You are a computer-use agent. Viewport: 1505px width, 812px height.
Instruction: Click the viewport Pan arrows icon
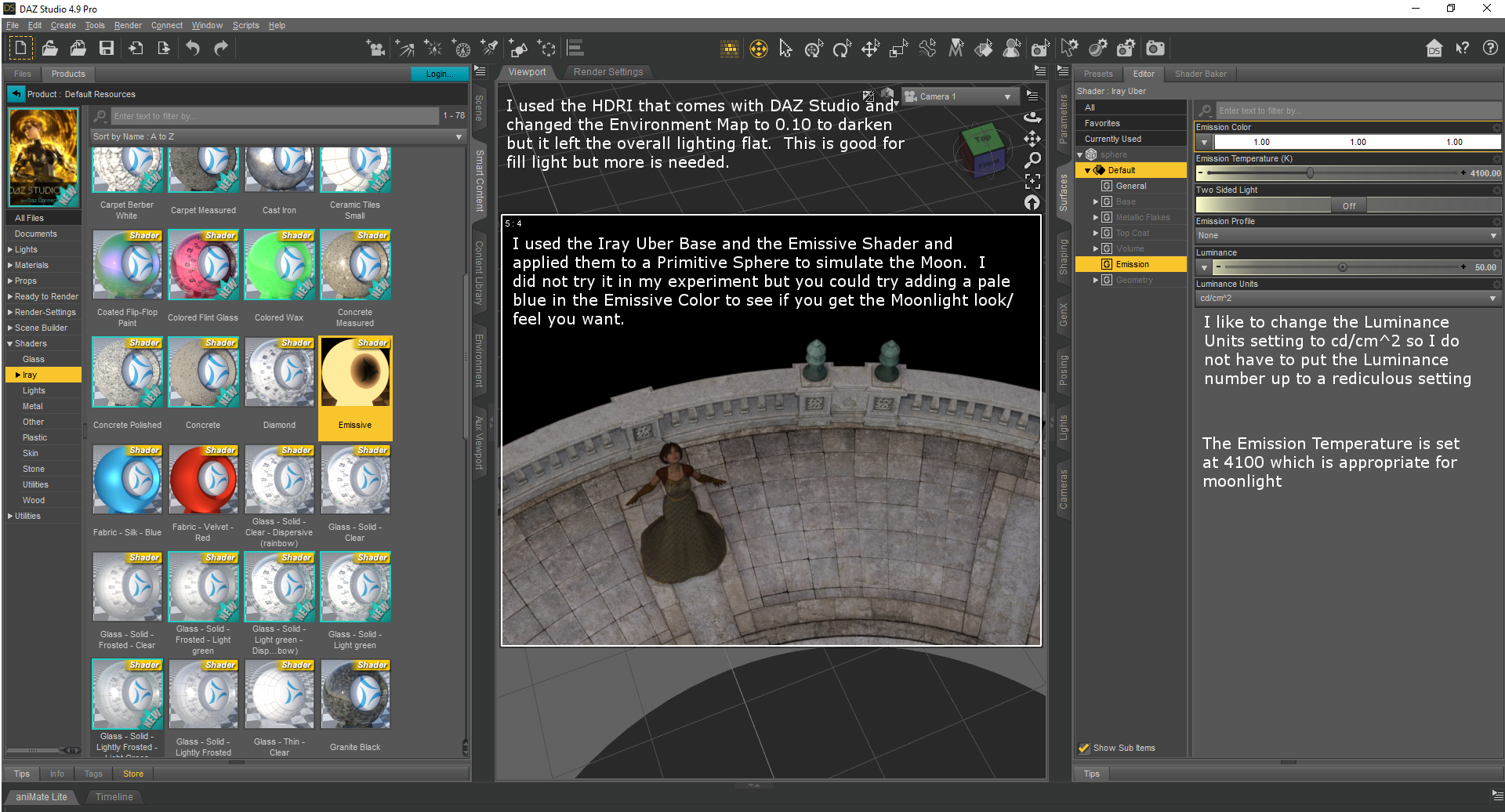coord(1032,140)
